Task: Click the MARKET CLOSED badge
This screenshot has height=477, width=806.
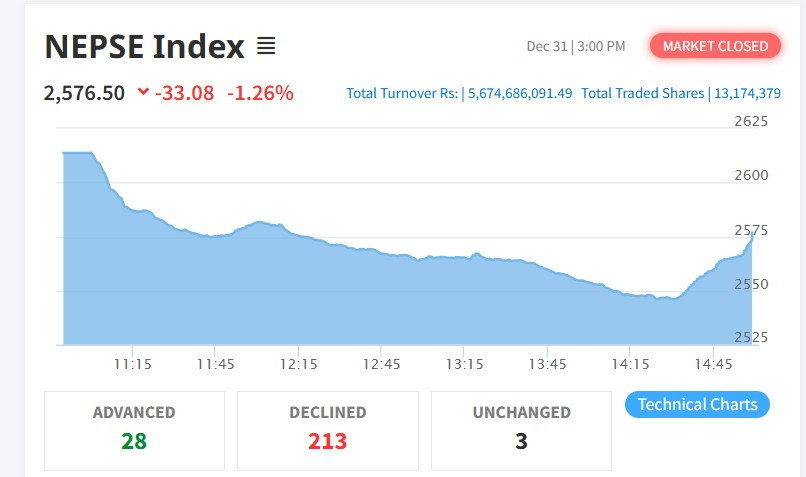Action: [x=715, y=46]
